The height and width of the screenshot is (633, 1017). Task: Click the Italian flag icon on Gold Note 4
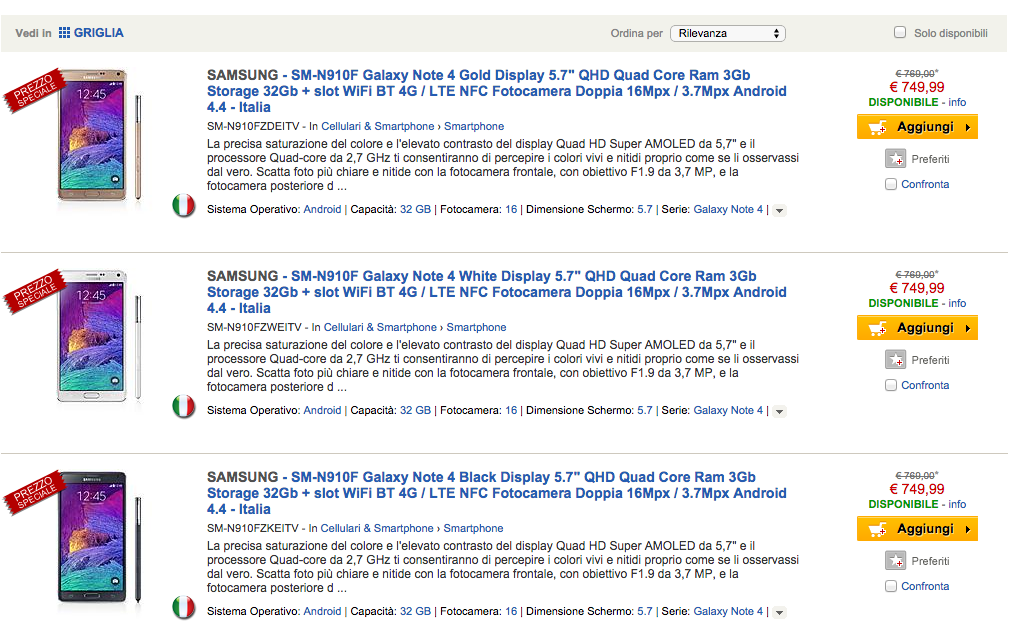click(183, 206)
